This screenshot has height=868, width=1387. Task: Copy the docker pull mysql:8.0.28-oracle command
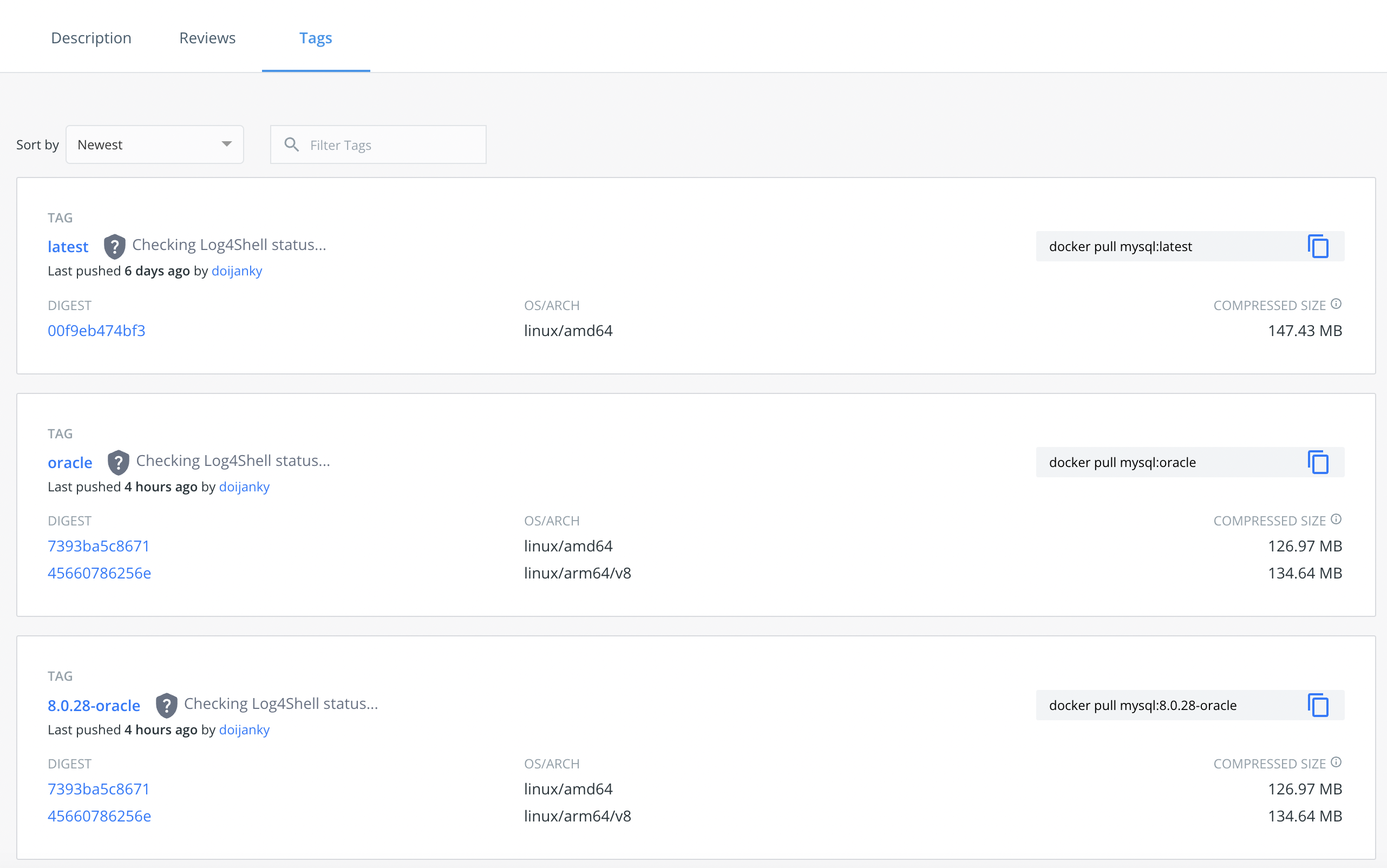pyautogui.click(x=1318, y=706)
